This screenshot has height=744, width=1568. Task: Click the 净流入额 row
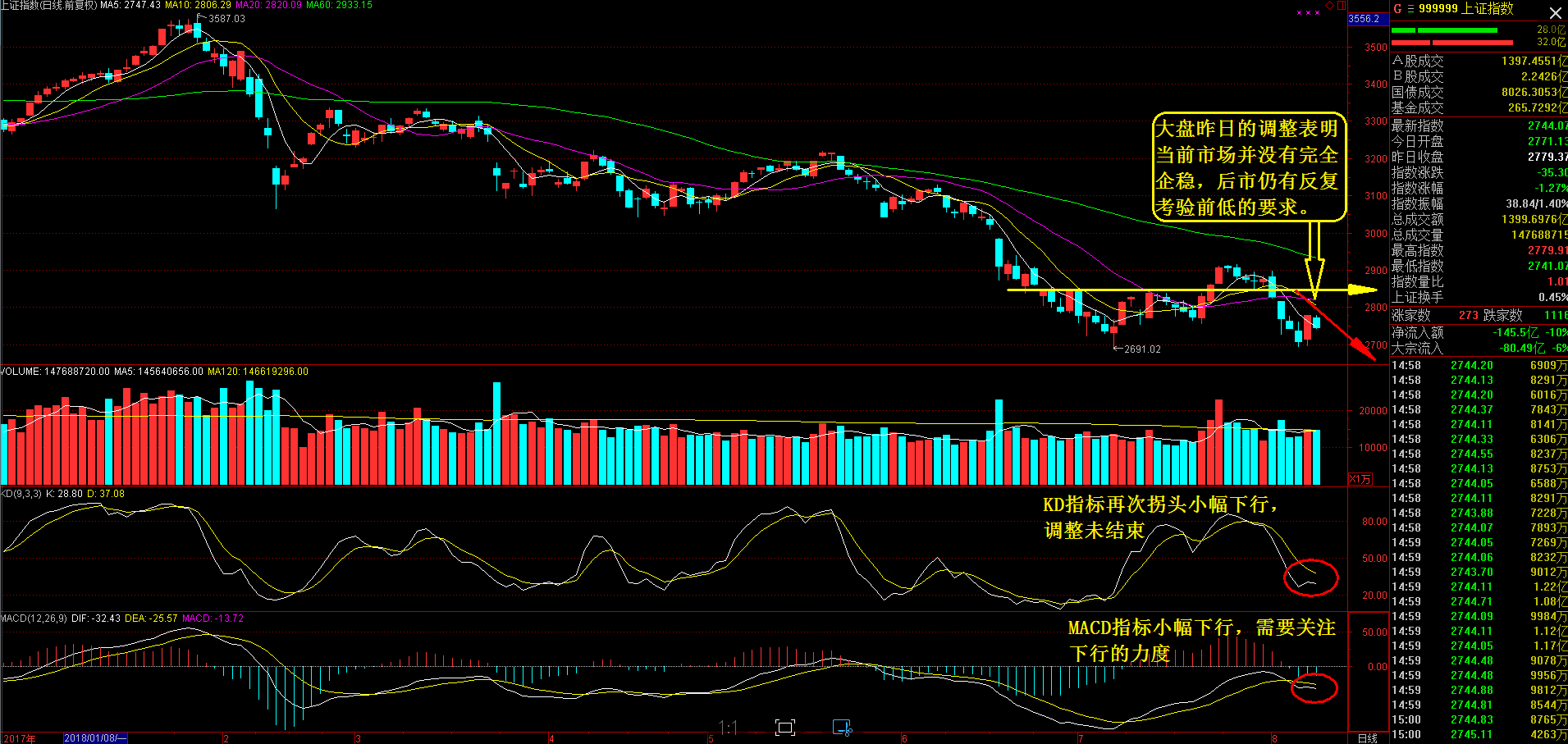(1479, 333)
